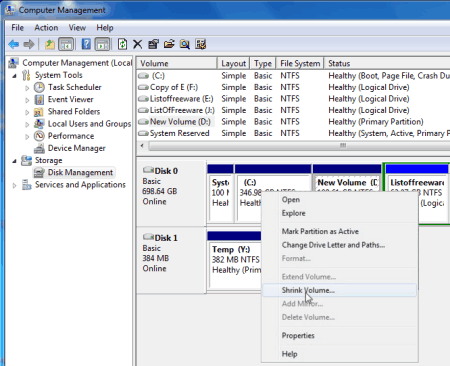
Task: Click the volume list horizontal scrollbar thumb
Action: [x=299, y=146]
